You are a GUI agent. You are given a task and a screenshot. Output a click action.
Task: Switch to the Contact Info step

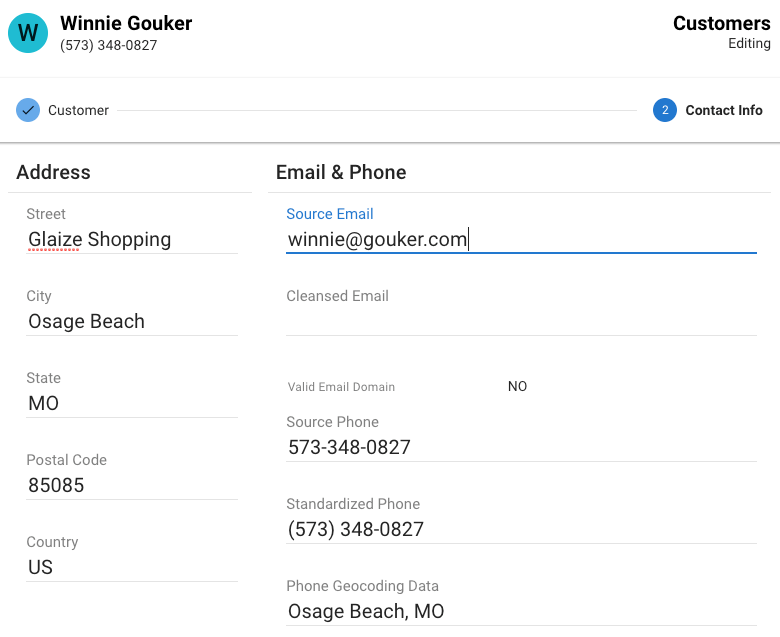pos(723,110)
